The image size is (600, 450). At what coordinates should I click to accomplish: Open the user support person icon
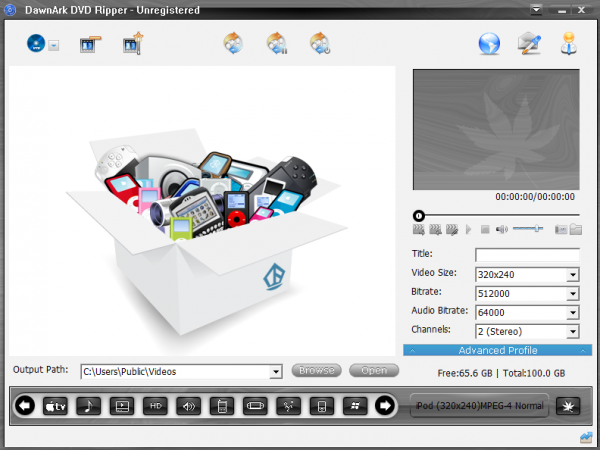pyautogui.click(x=569, y=43)
